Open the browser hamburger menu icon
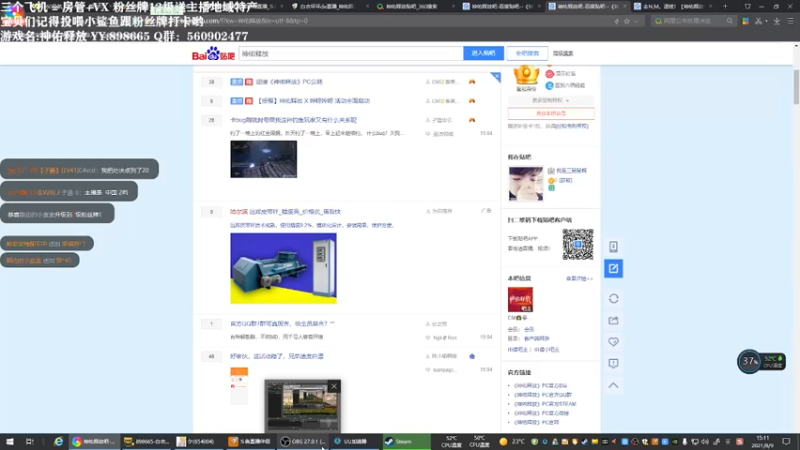 790,21
